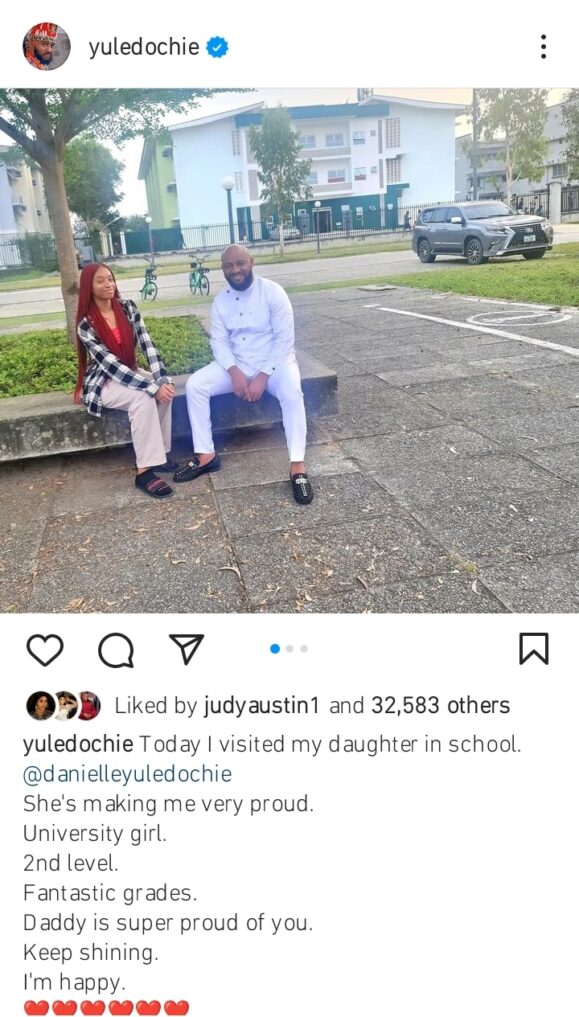
Task: Open comments via speech bubble icon
Action: point(116,650)
